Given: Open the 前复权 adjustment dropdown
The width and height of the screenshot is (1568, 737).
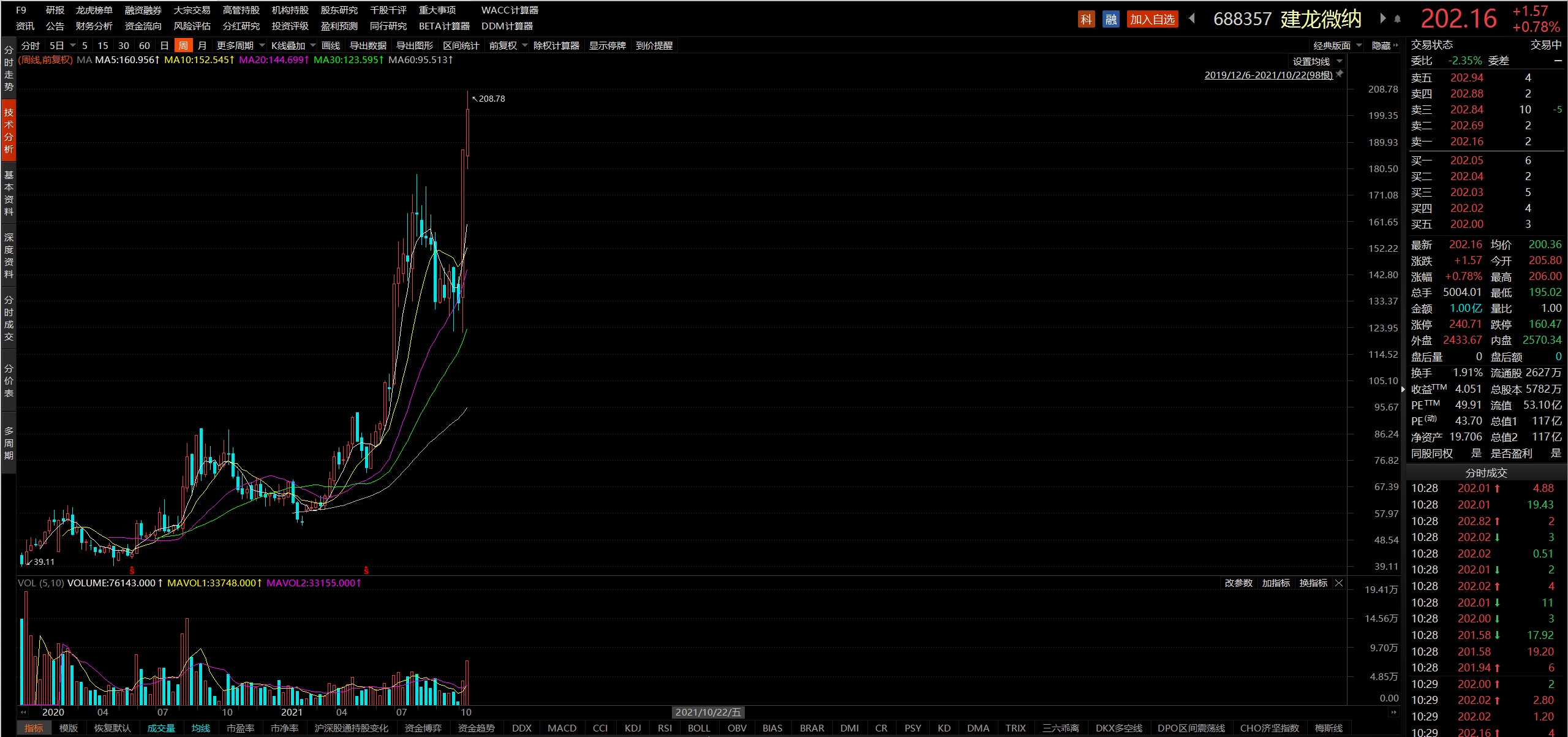Looking at the screenshot, I should pyautogui.click(x=524, y=46).
